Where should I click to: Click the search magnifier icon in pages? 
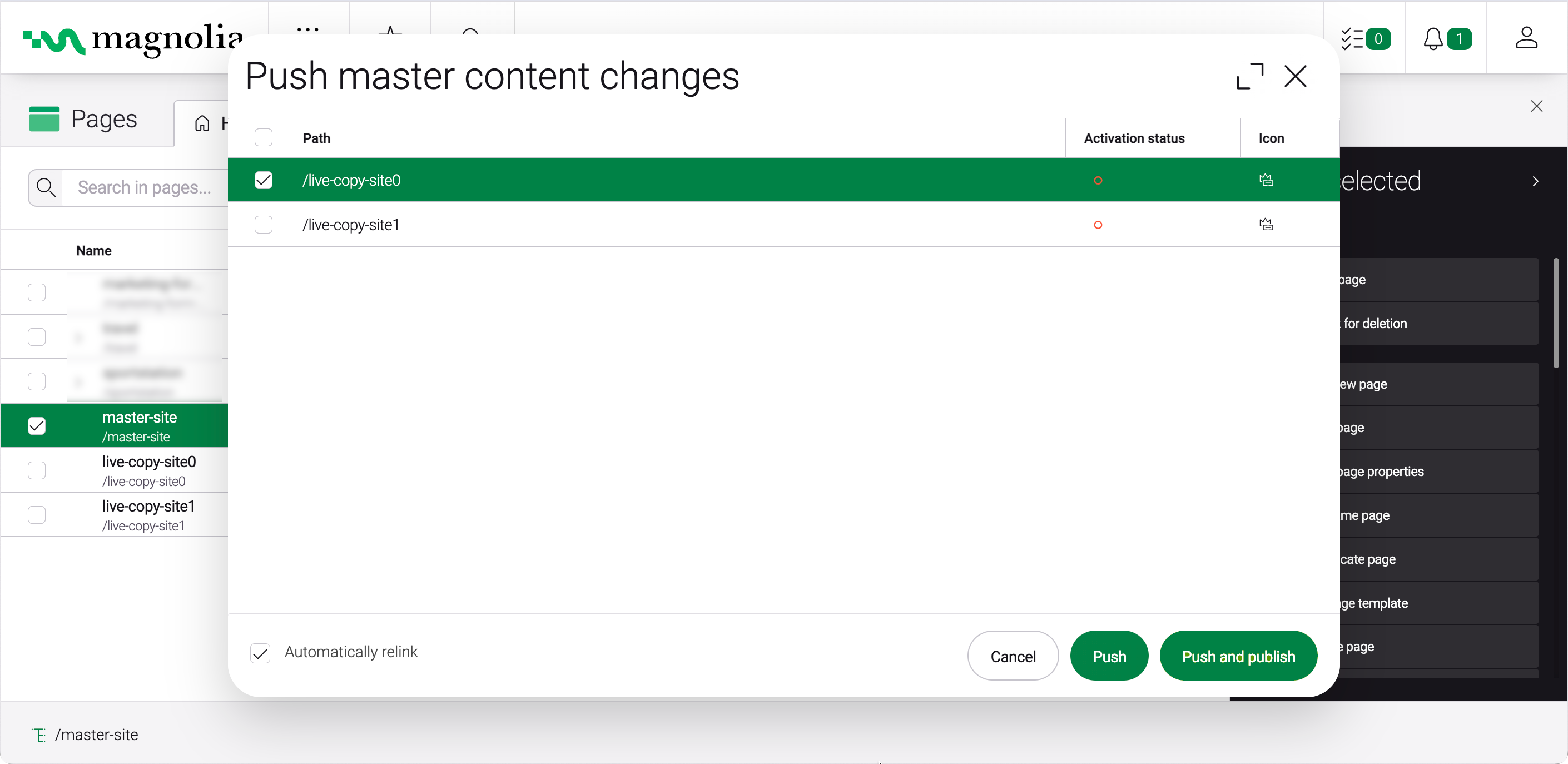[x=46, y=187]
